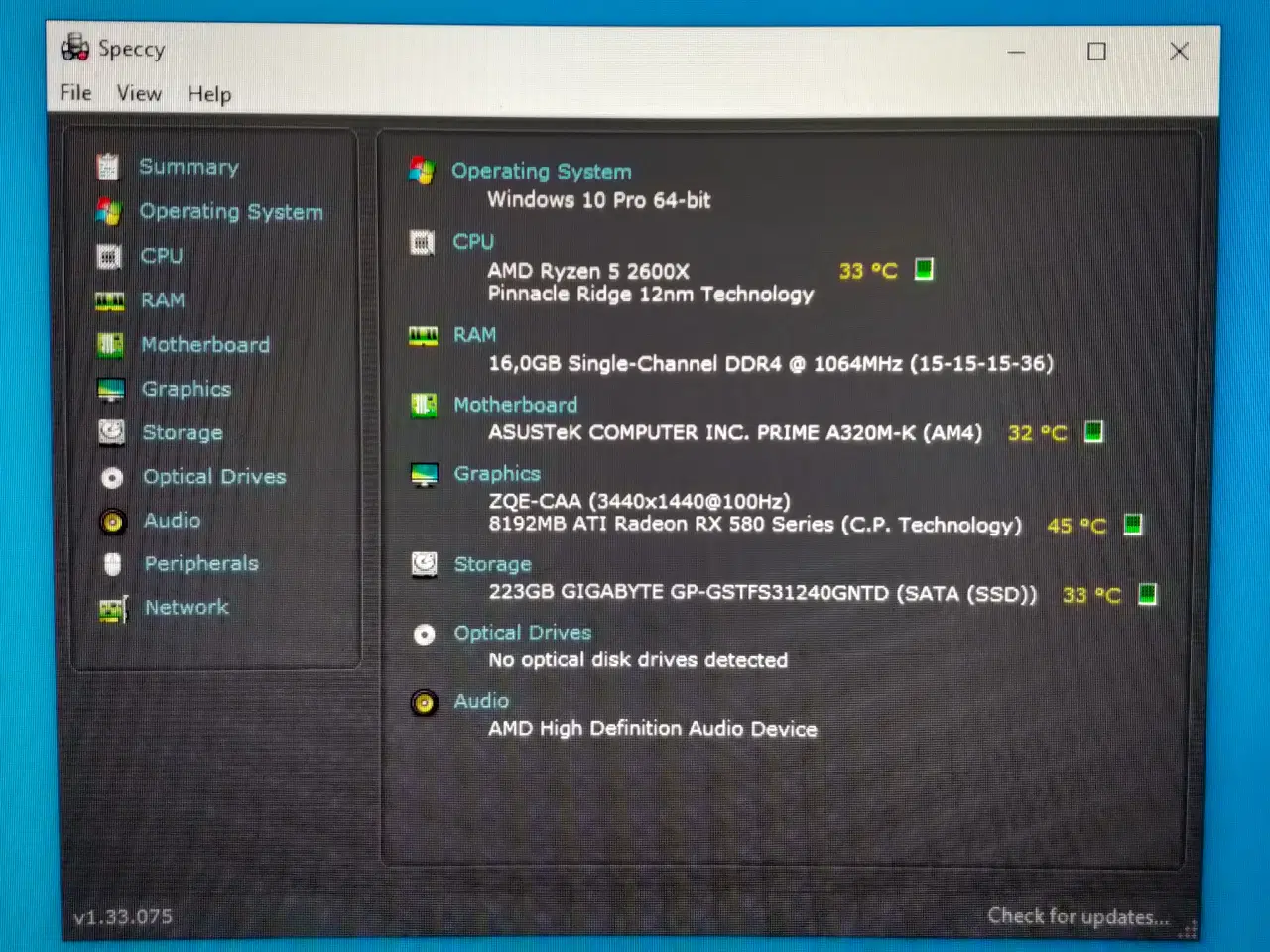The height and width of the screenshot is (952, 1270).
Task: Click the graphics temperature 45 °C reading
Action: [1077, 526]
